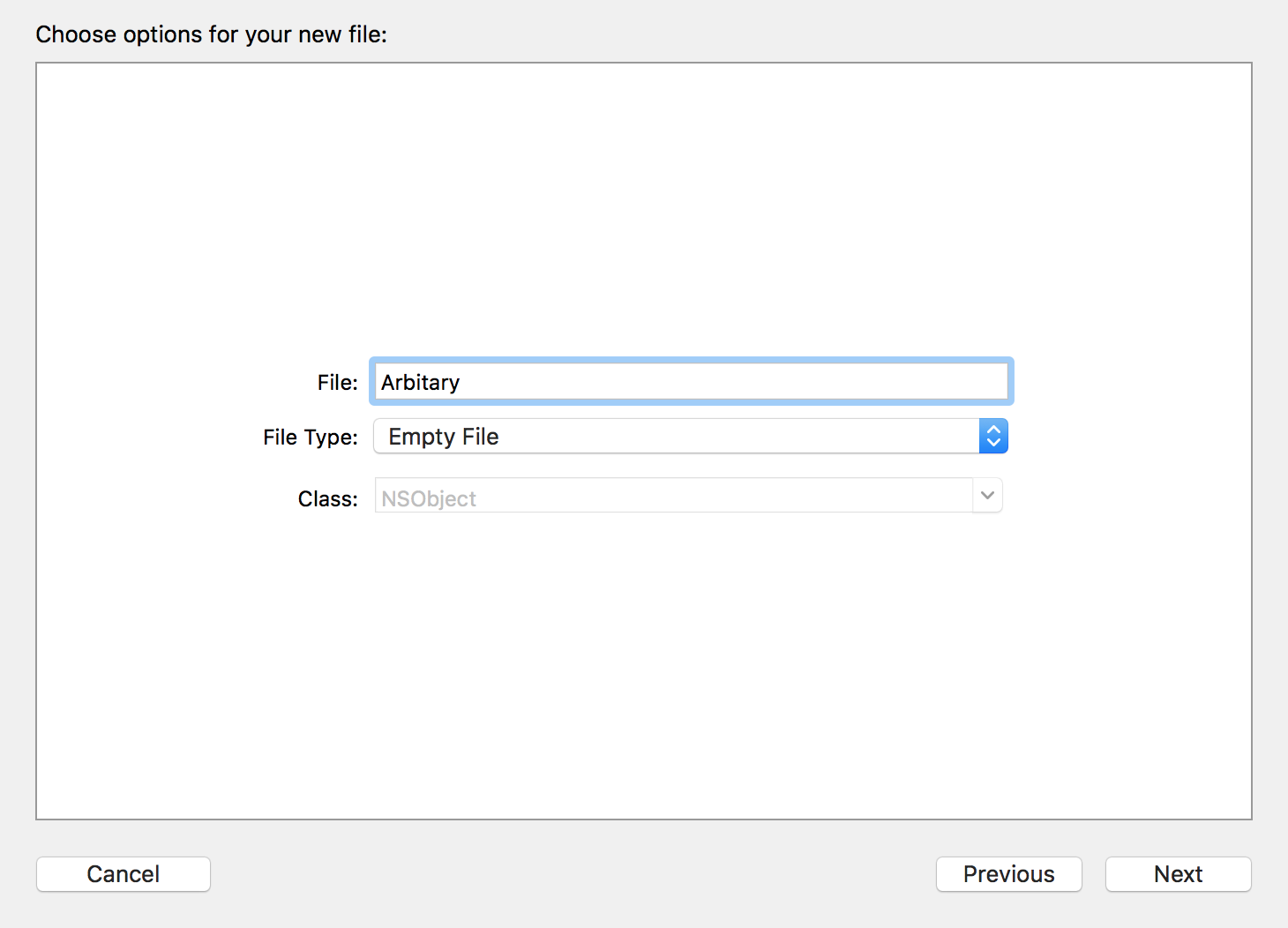Click the 'File Type:' label
This screenshot has width=1288, height=928.
pyautogui.click(x=310, y=438)
